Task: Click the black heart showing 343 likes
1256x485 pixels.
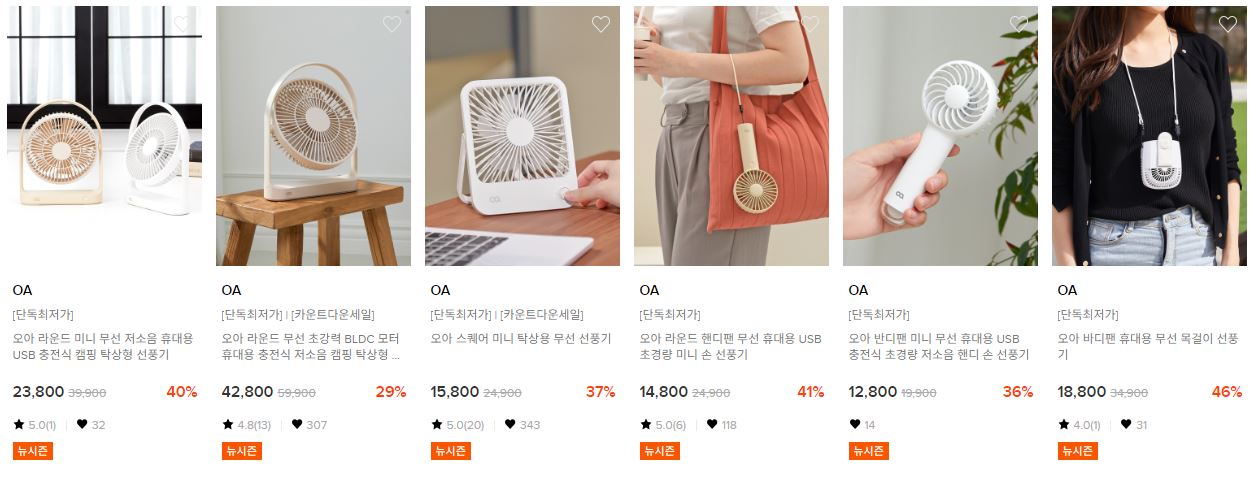Action: [x=510, y=425]
